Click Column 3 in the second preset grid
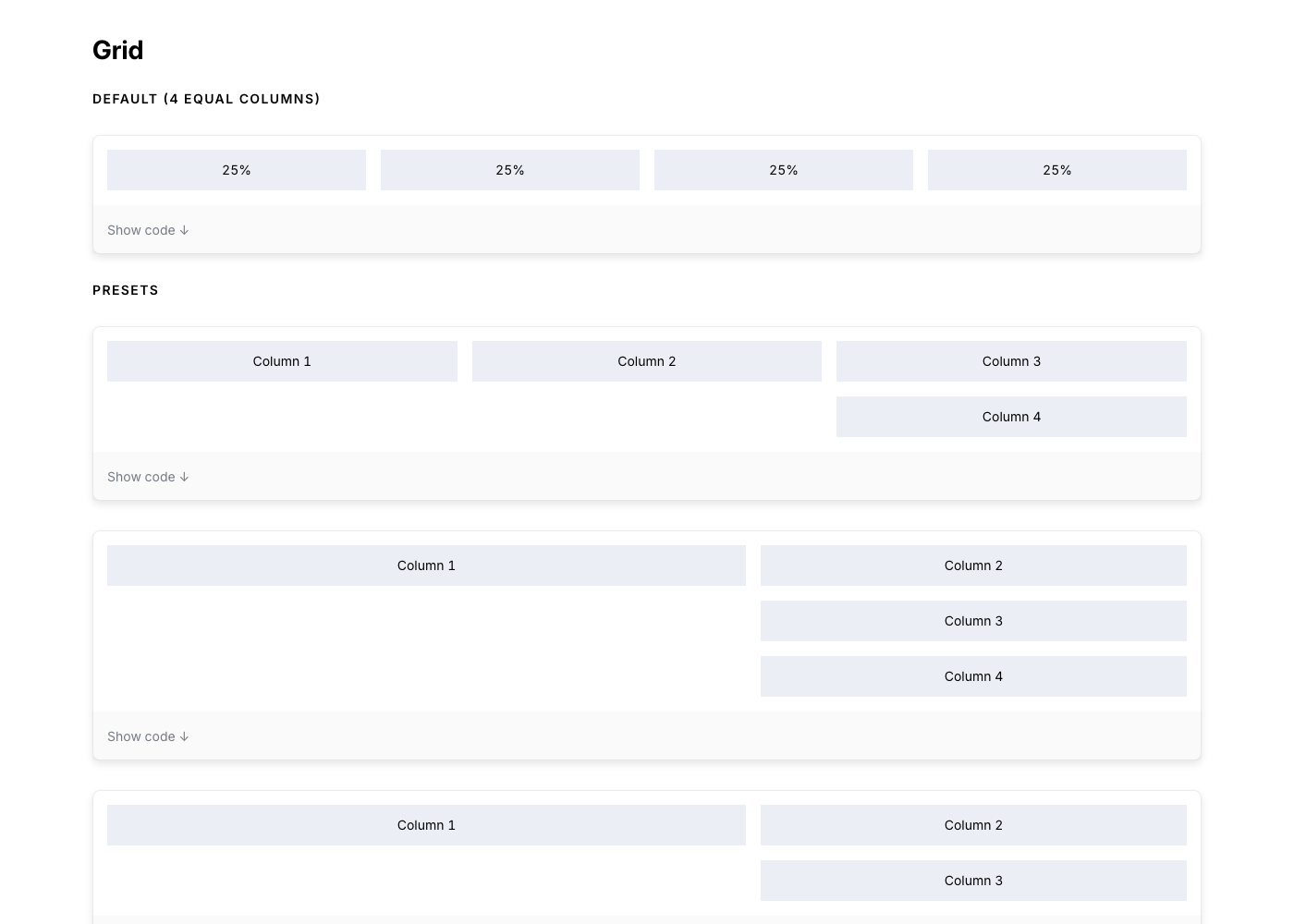This screenshot has width=1294, height=924. pos(973,621)
